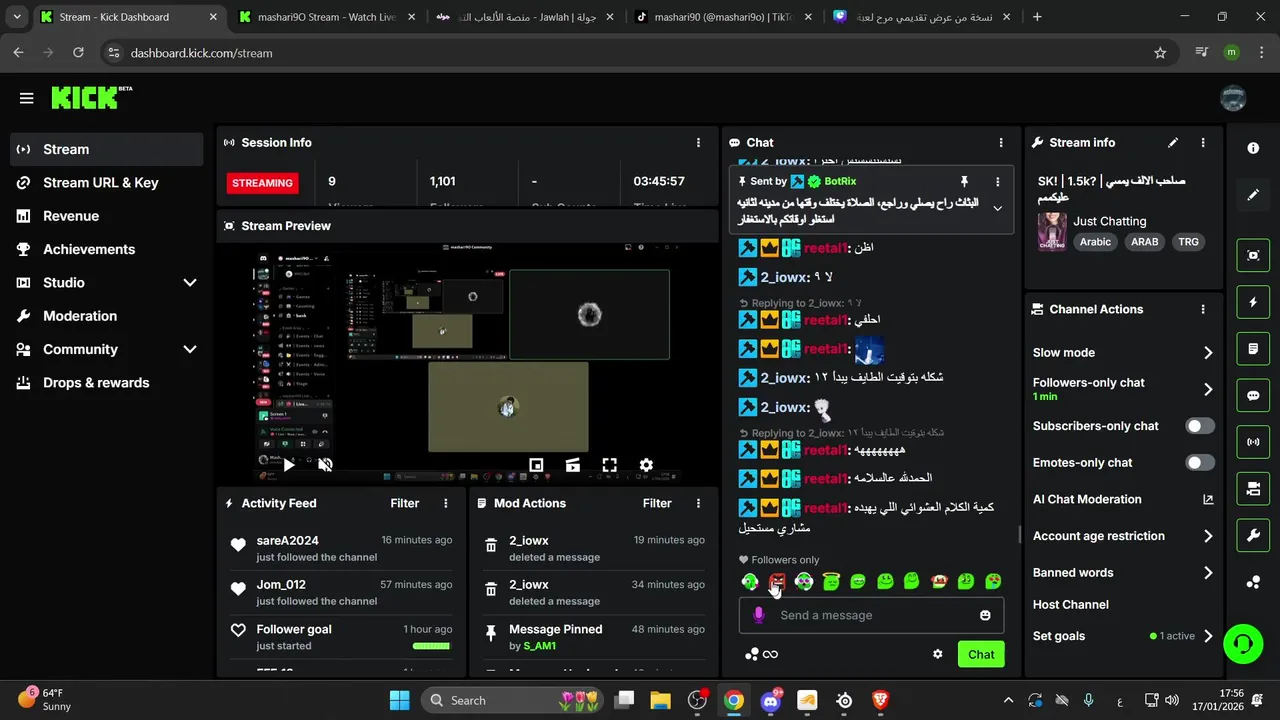Click Filter in Mod Actions
This screenshot has width=1280, height=720.
[657, 503]
